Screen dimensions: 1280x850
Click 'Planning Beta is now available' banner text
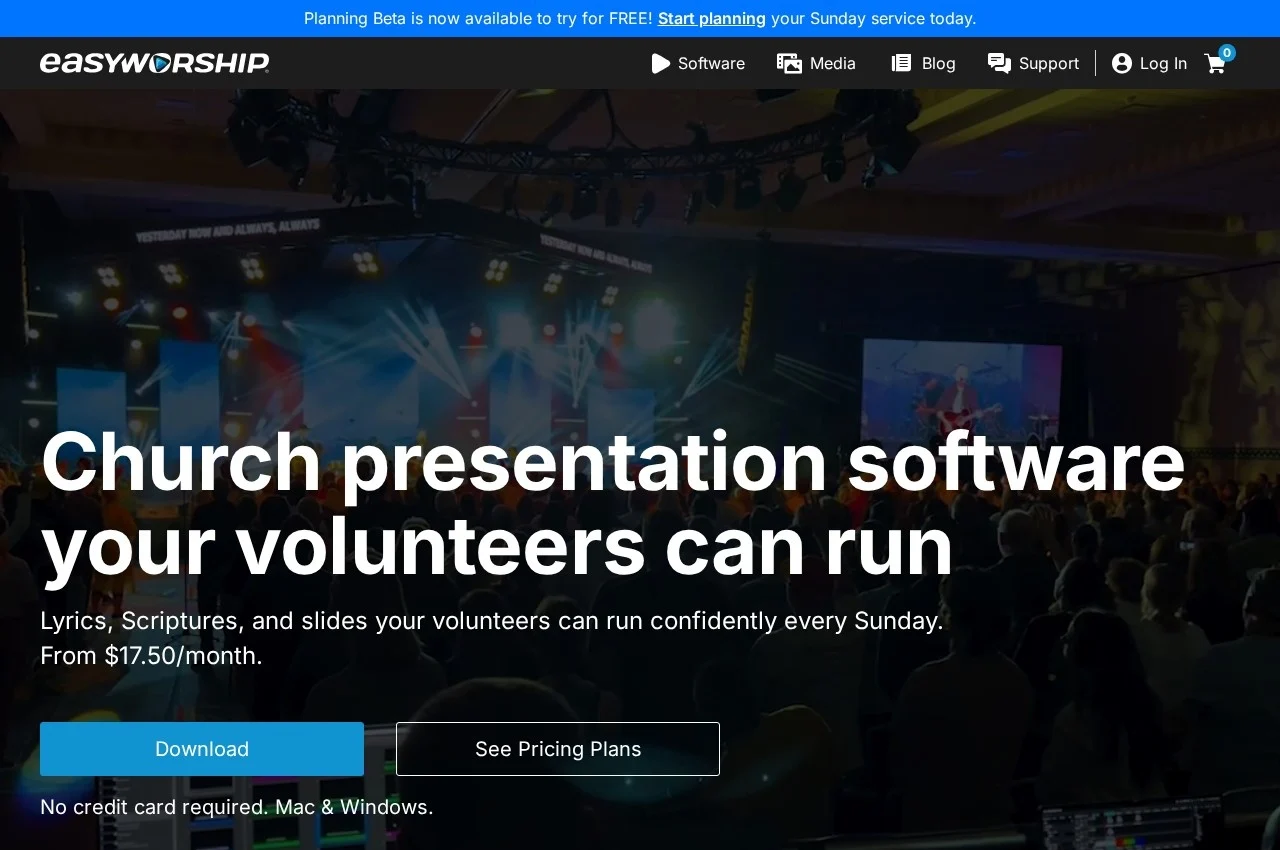click(x=478, y=18)
